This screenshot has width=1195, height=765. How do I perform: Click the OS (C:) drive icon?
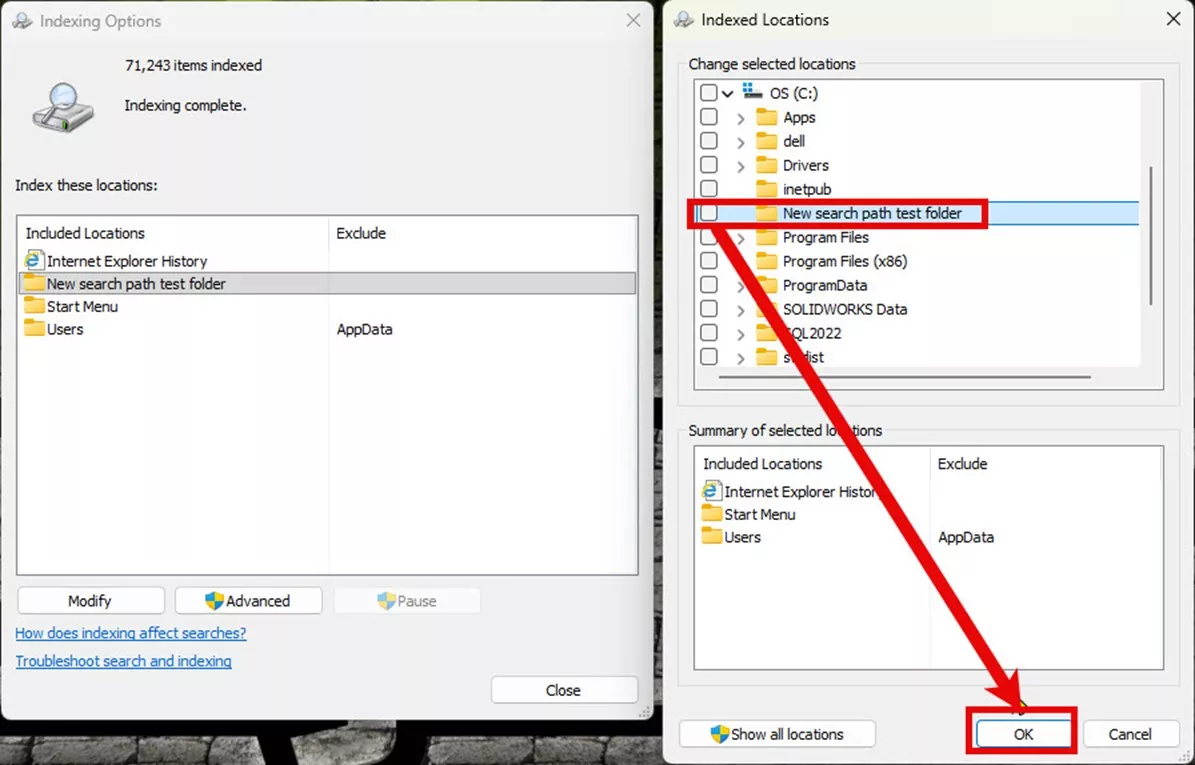[750, 92]
